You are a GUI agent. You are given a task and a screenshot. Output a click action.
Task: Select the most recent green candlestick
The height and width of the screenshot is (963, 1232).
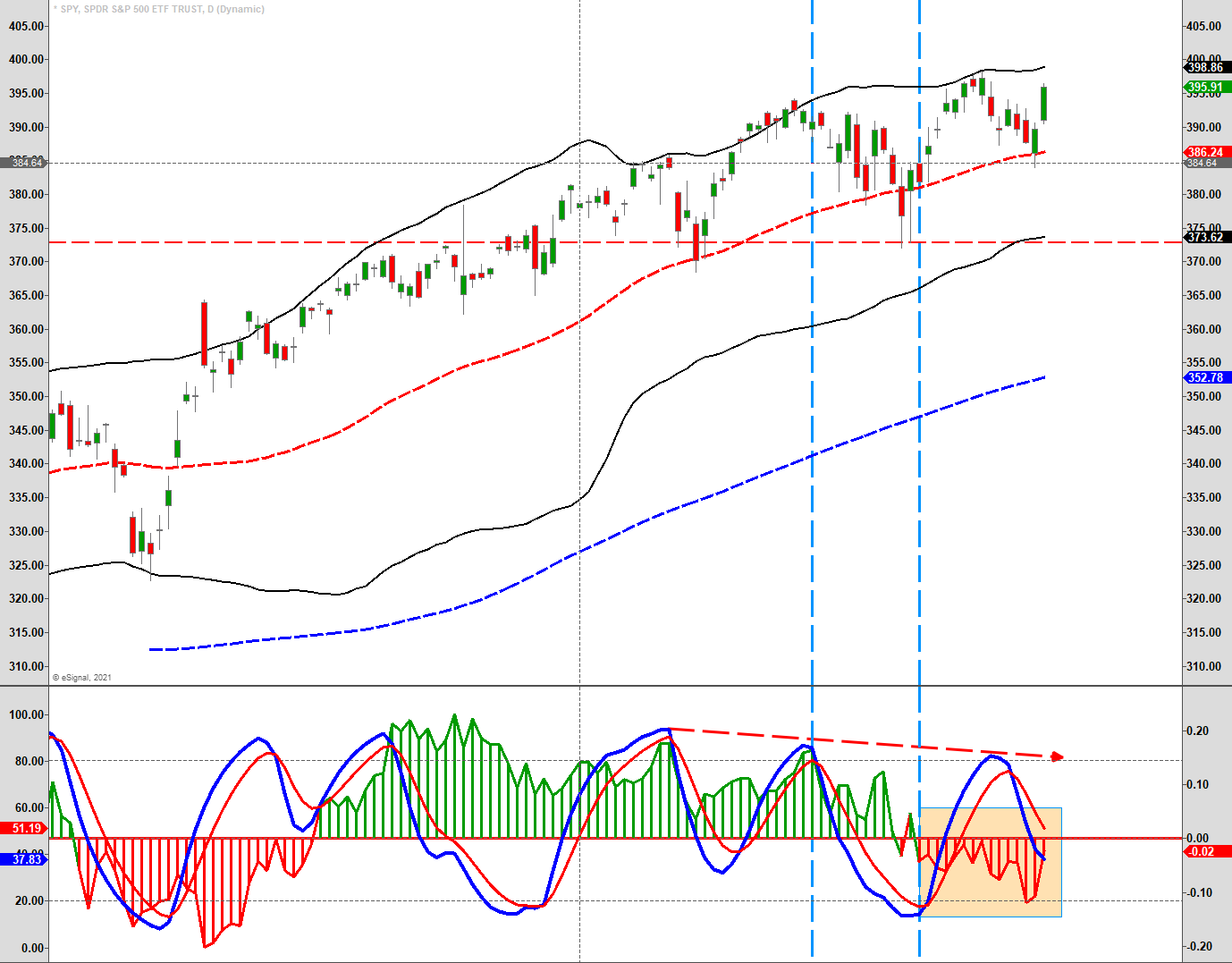1043,104
